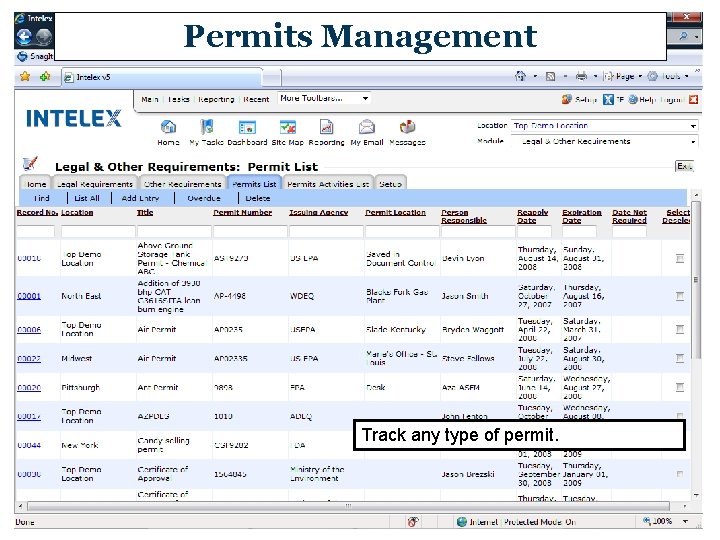Open the Dashboard icon
This screenshot has width=720, height=540.
[247, 127]
